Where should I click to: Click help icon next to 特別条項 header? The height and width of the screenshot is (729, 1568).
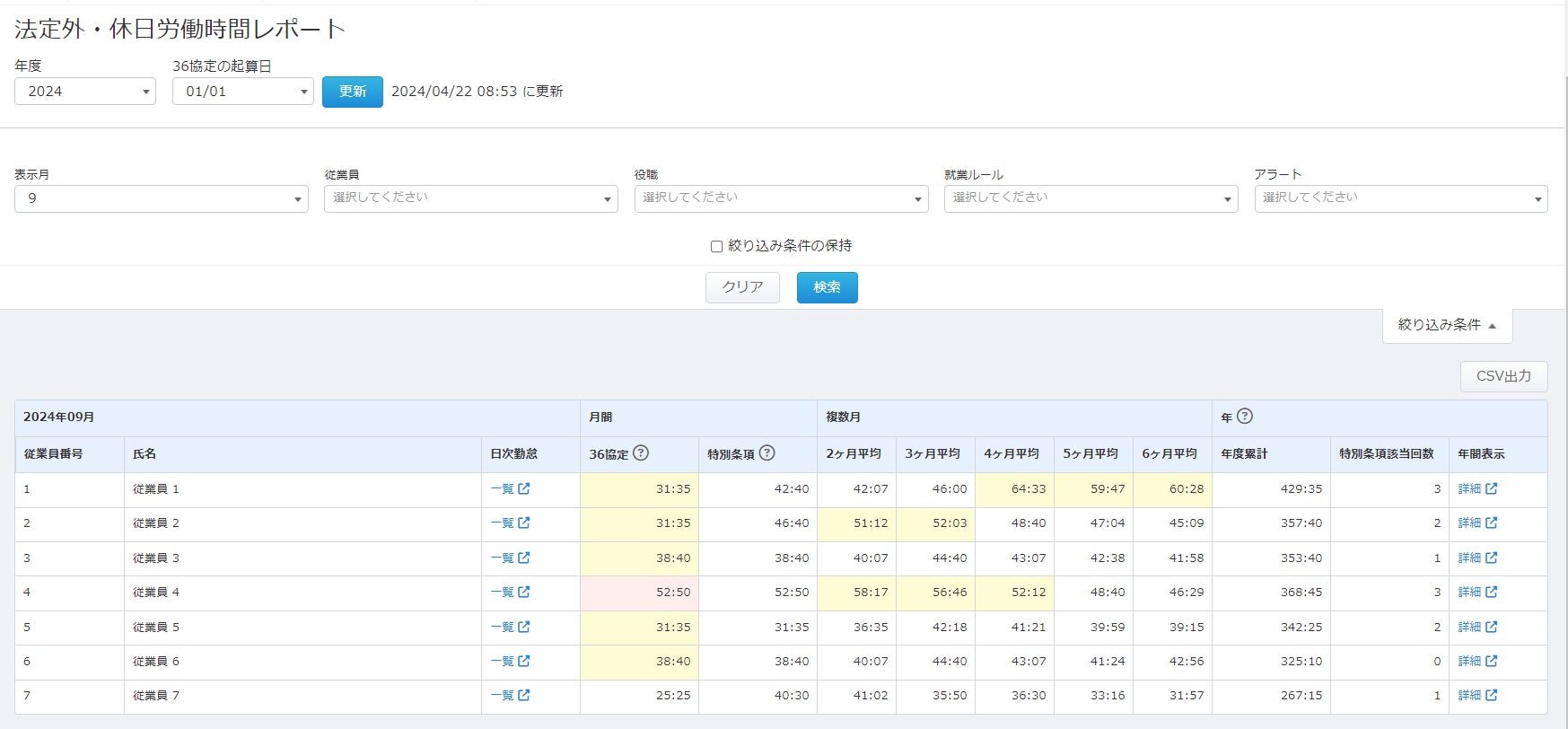pos(766,453)
